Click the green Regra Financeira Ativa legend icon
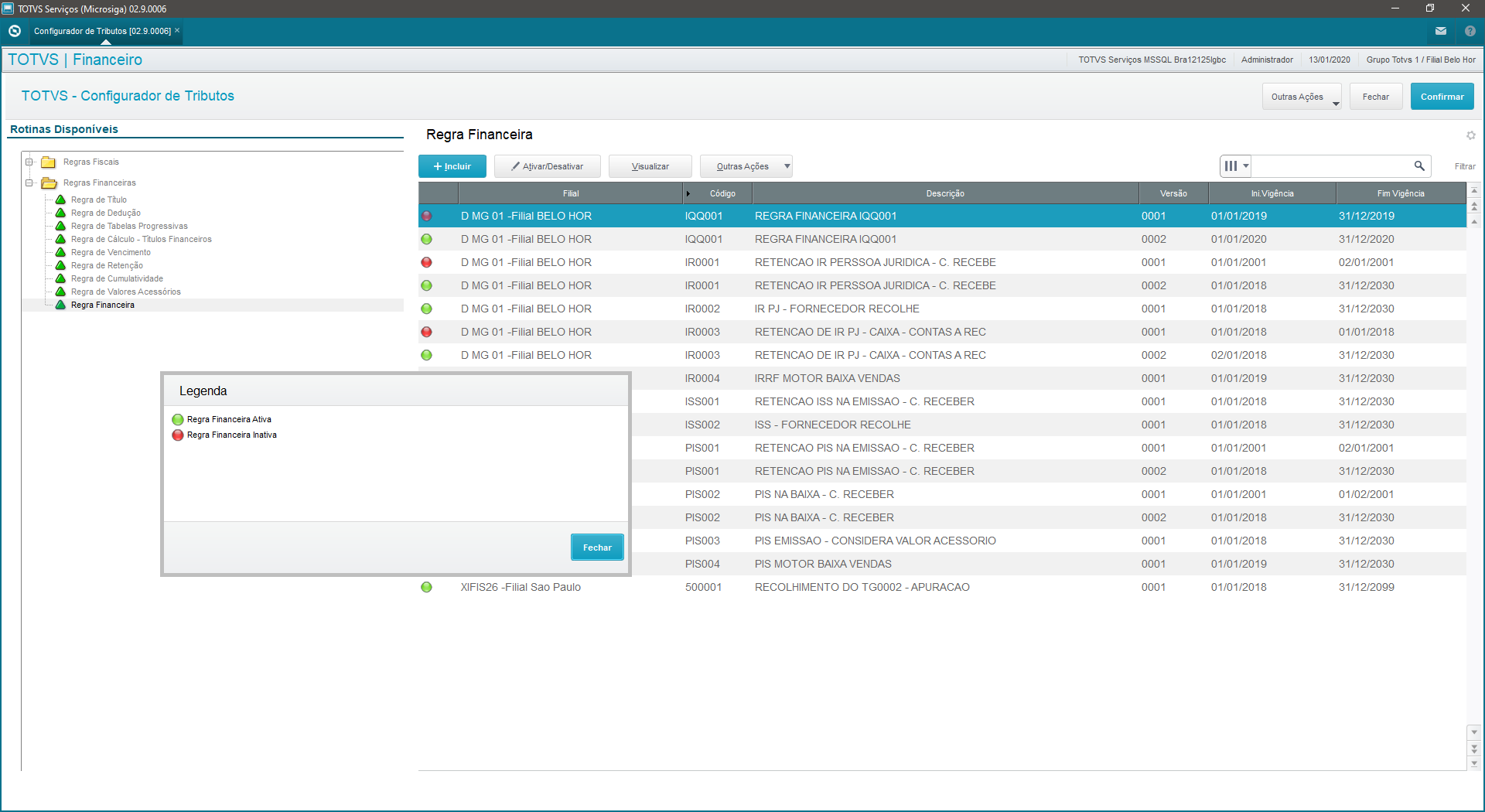Viewport: 1485px width, 812px height. coord(178,419)
